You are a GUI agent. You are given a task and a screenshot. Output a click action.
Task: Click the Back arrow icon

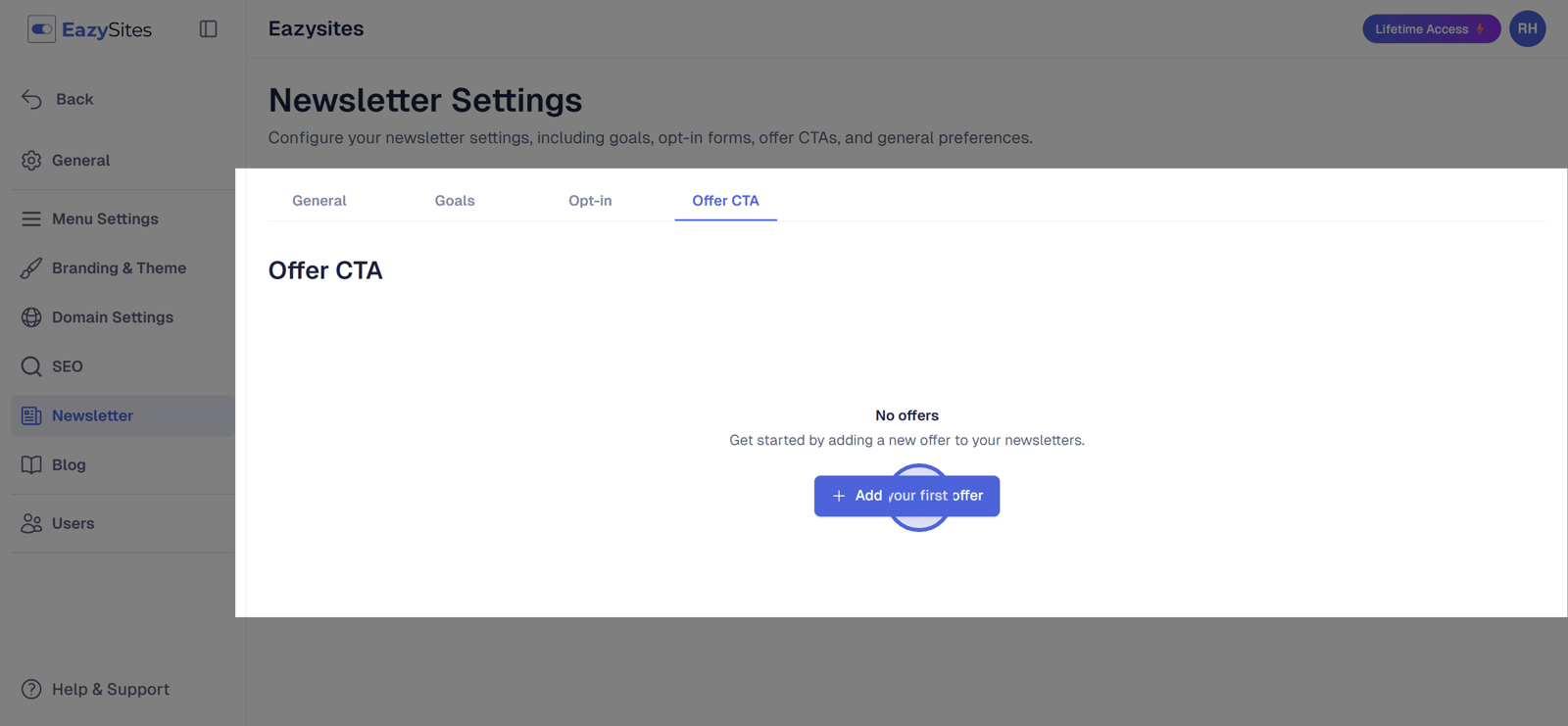(x=31, y=99)
